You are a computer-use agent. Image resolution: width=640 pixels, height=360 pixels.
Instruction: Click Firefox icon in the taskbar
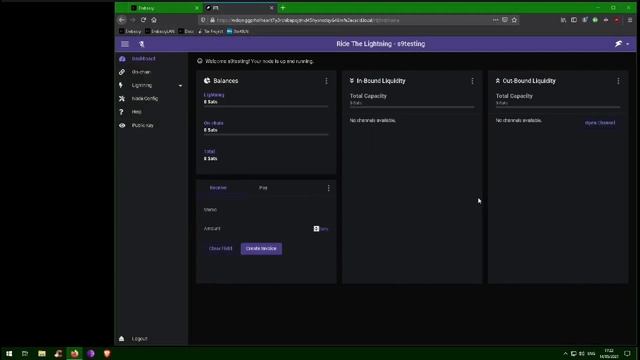coord(74,353)
